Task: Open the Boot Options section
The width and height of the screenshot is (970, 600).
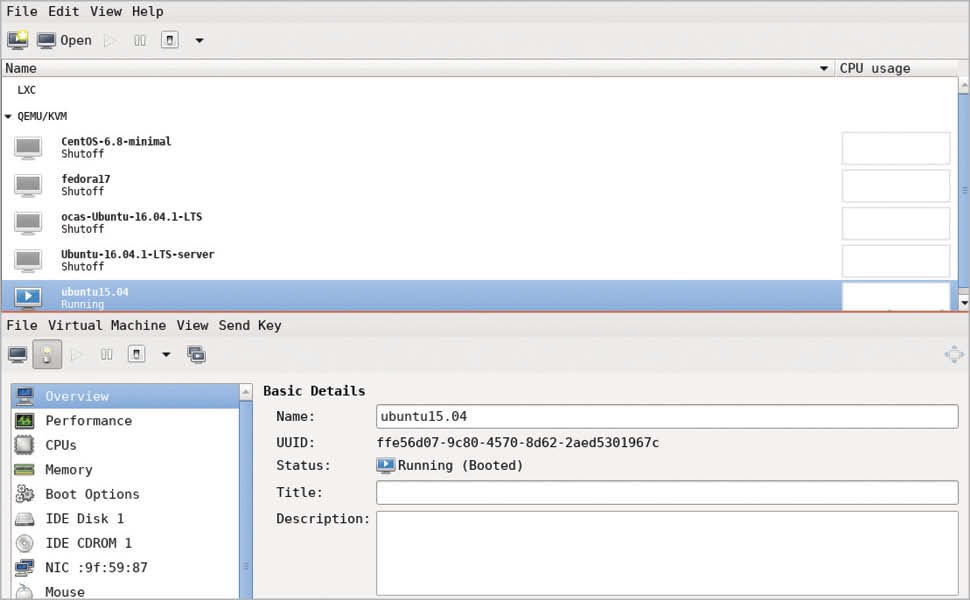Action: (x=92, y=494)
